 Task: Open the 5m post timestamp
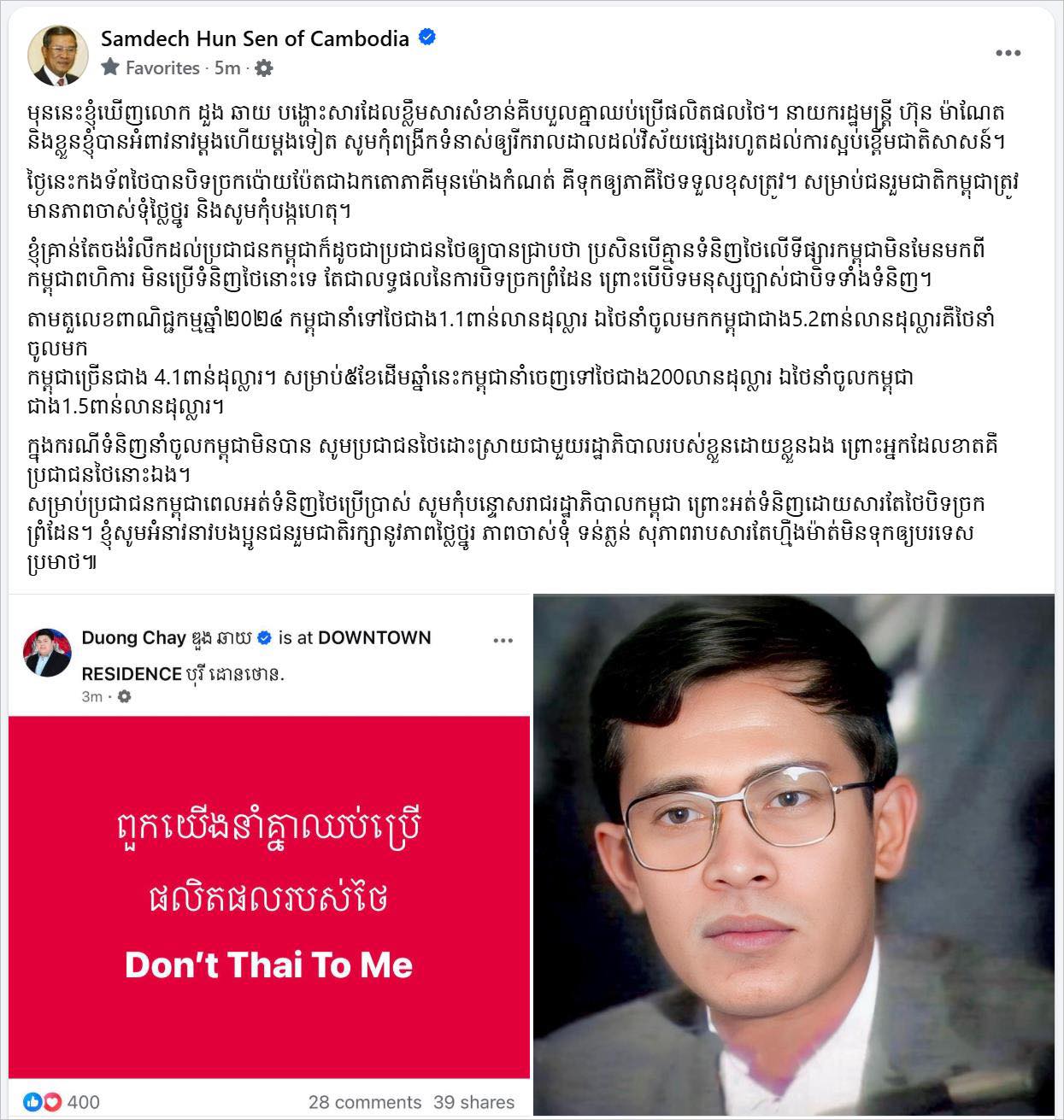227,67
